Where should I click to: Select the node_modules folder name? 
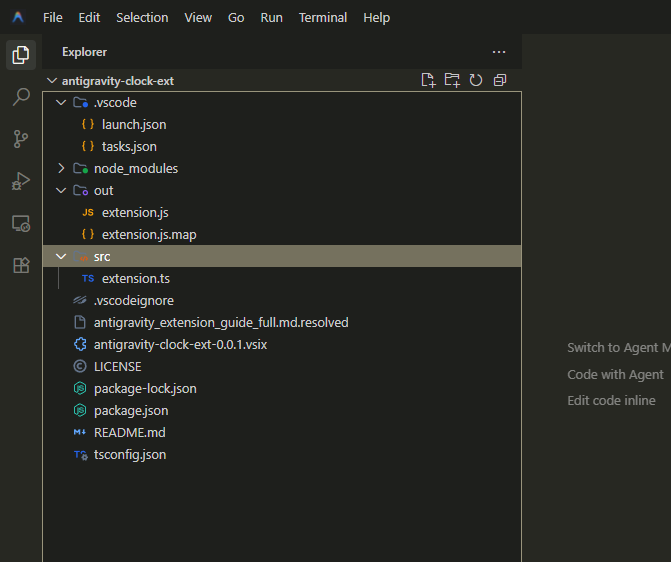coord(136,169)
